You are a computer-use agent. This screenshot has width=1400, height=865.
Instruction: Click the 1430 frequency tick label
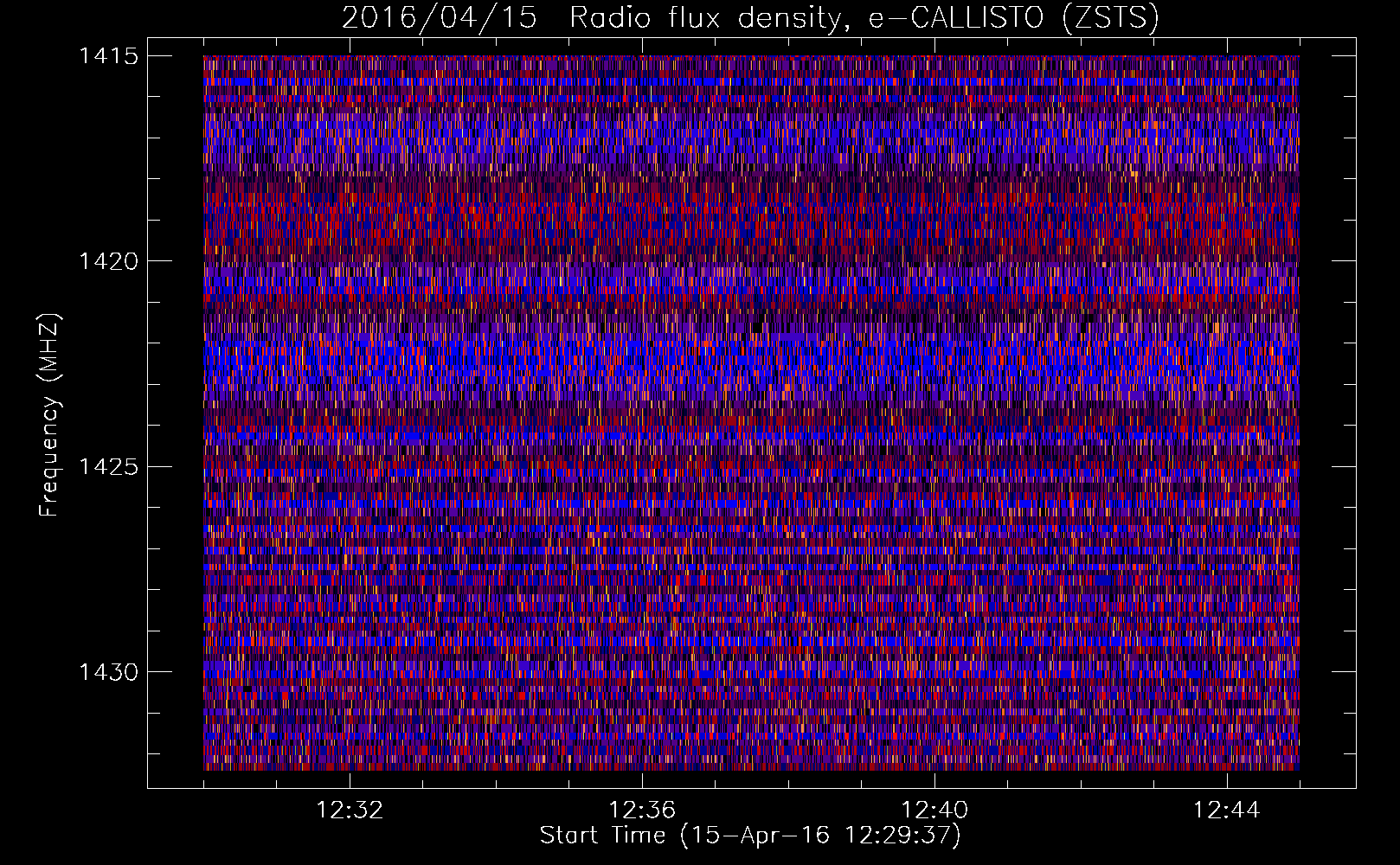(x=108, y=672)
